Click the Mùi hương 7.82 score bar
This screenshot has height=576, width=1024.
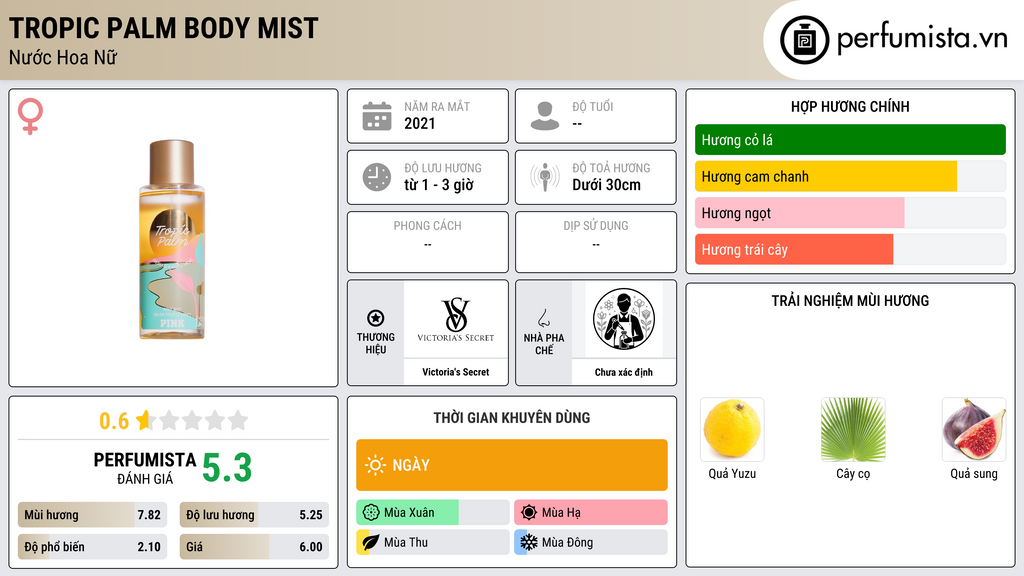[x=92, y=515]
